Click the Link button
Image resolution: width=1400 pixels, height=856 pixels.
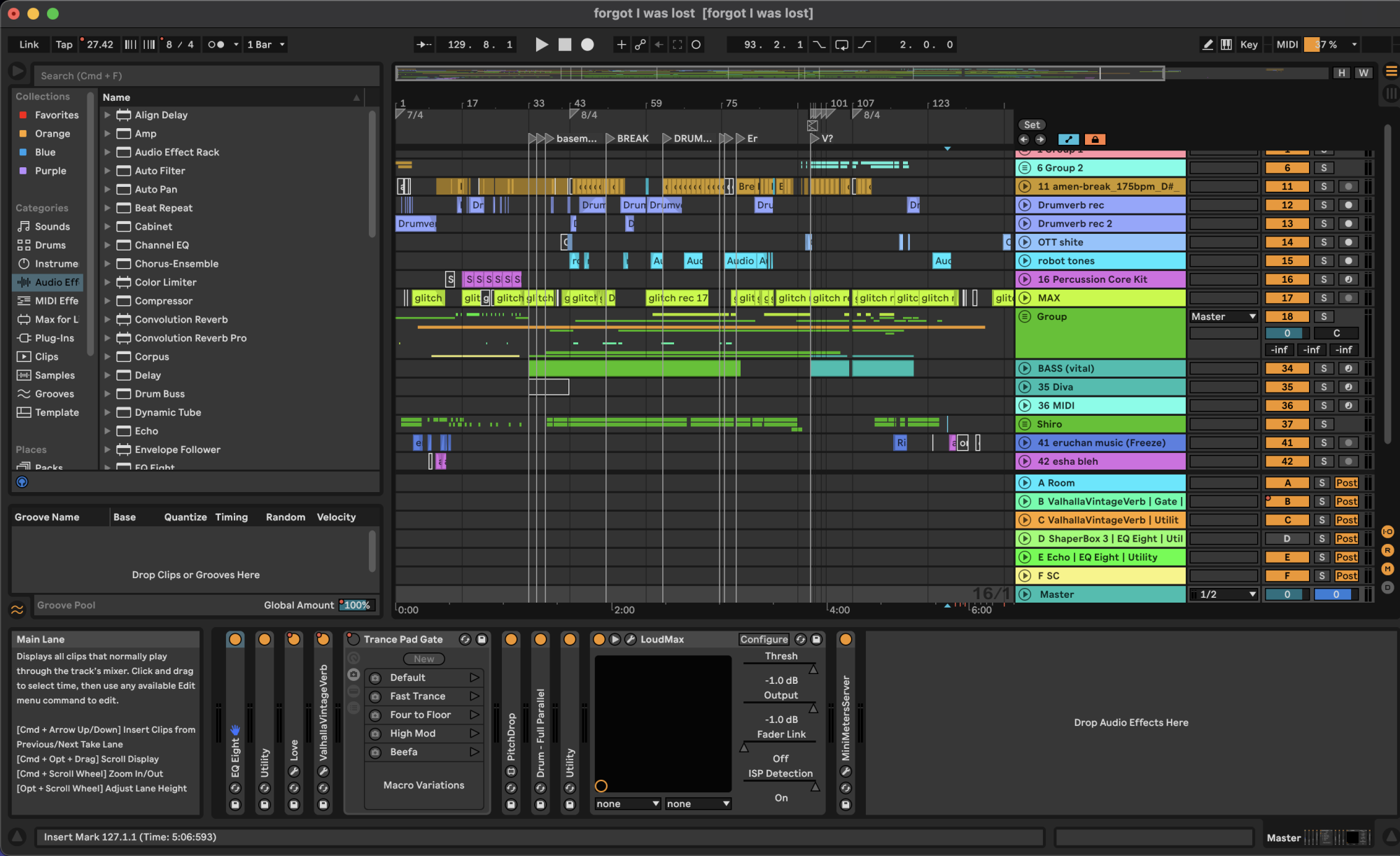point(29,44)
